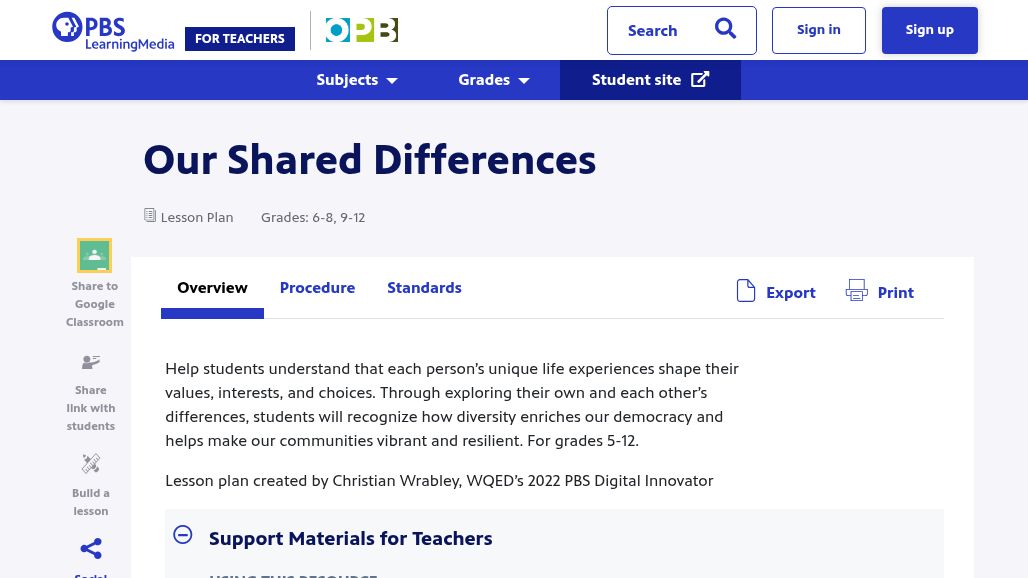This screenshot has height=578, width=1028.
Task: Click the OPB station logo
Action: [x=361, y=31]
